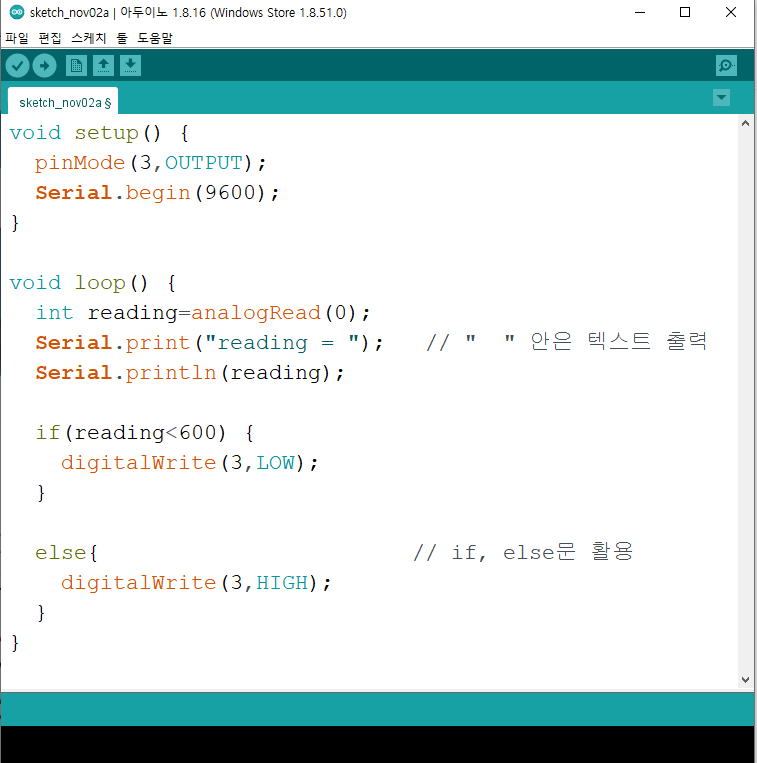Open the 스케치 menu
Image resolution: width=757 pixels, height=763 pixels.
point(88,38)
